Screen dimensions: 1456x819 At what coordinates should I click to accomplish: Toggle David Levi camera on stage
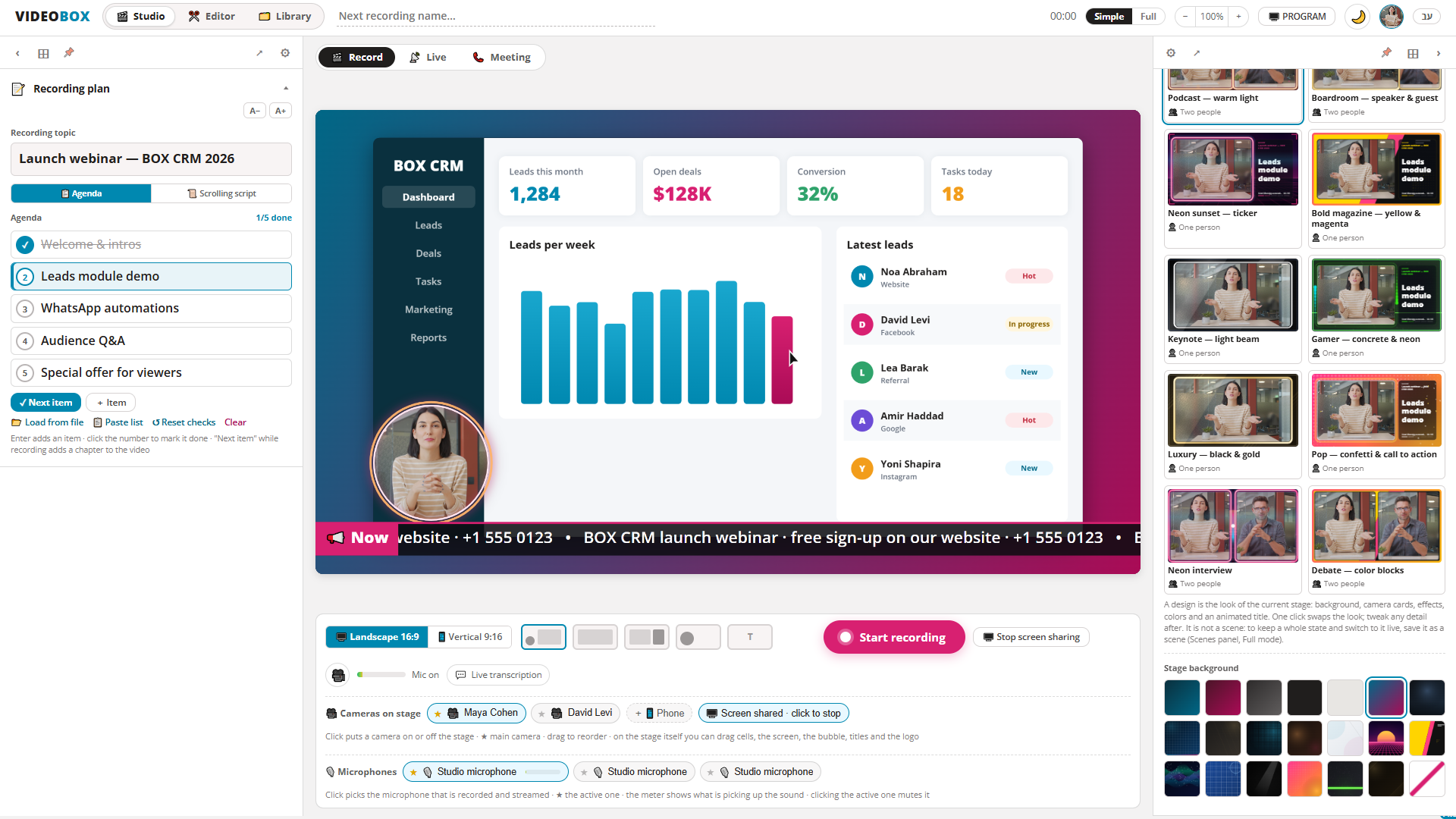tap(576, 713)
